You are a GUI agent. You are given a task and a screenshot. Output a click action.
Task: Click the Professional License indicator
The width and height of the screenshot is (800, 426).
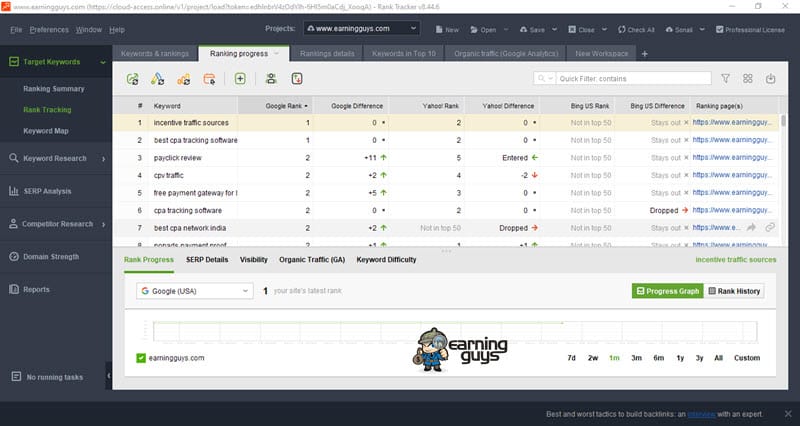[x=750, y=30]
